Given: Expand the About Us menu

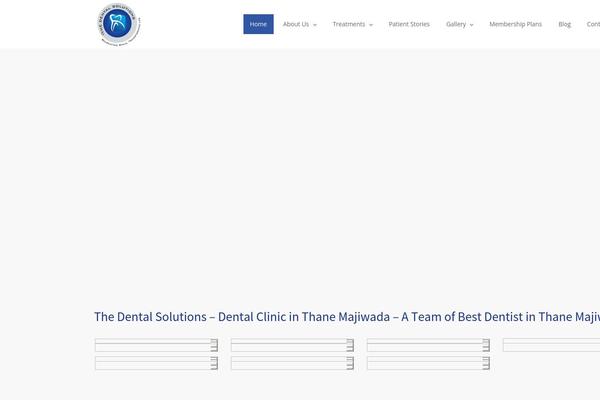Looking at the screenshot, I should (300, 24).
